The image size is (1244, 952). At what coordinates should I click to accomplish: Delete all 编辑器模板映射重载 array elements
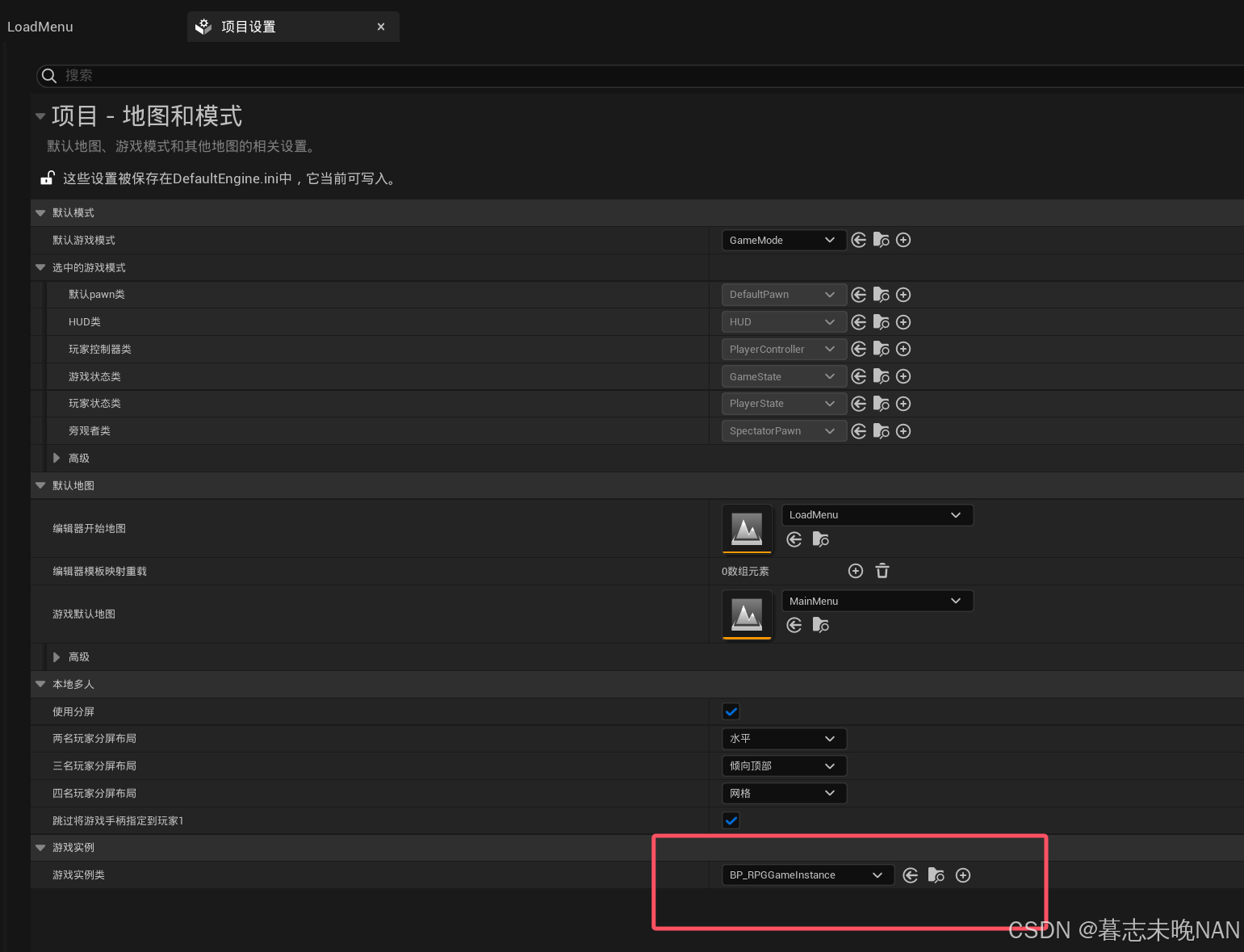tap(882, 571)
